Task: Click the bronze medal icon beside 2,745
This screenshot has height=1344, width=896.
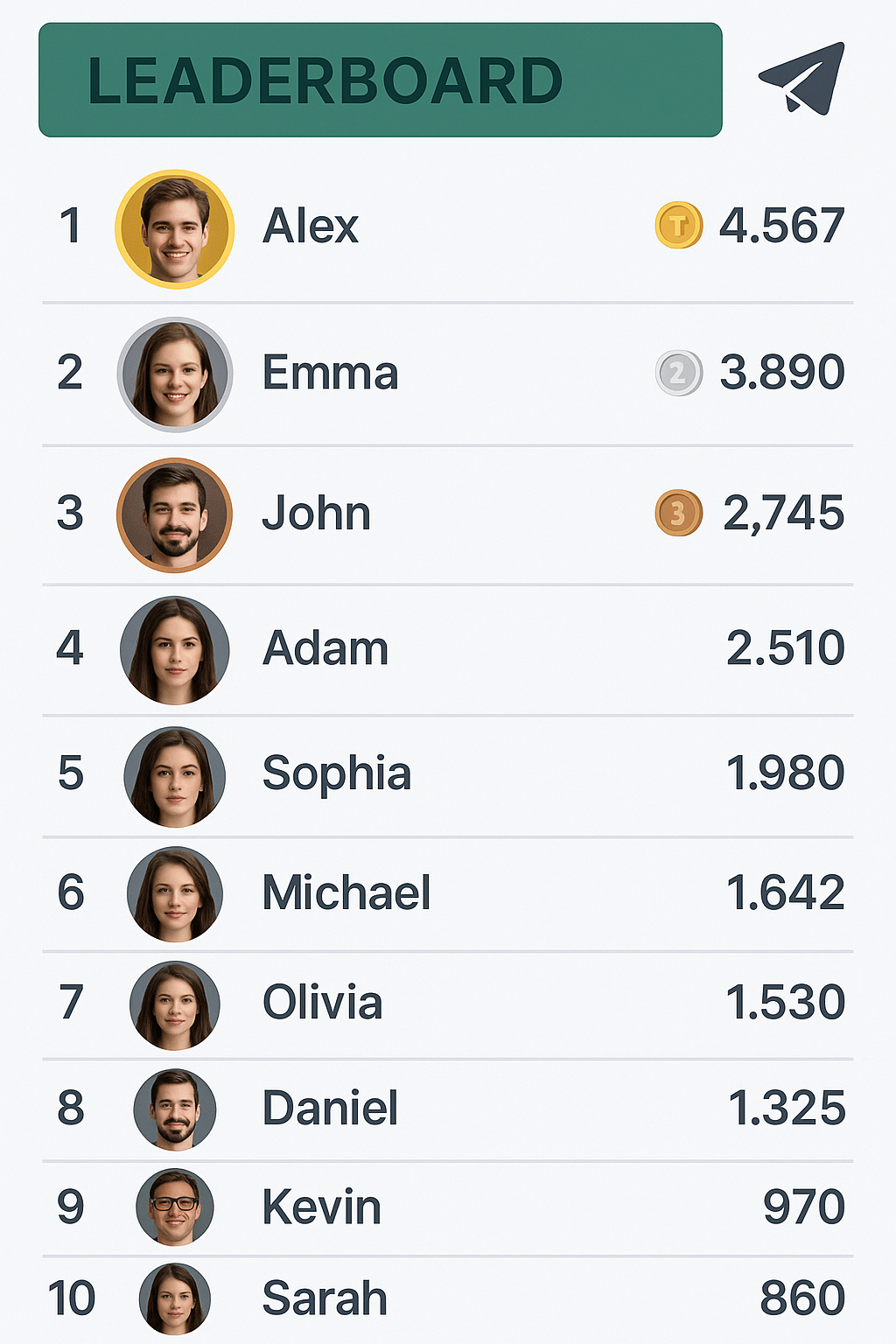Action: coord(679,513)
